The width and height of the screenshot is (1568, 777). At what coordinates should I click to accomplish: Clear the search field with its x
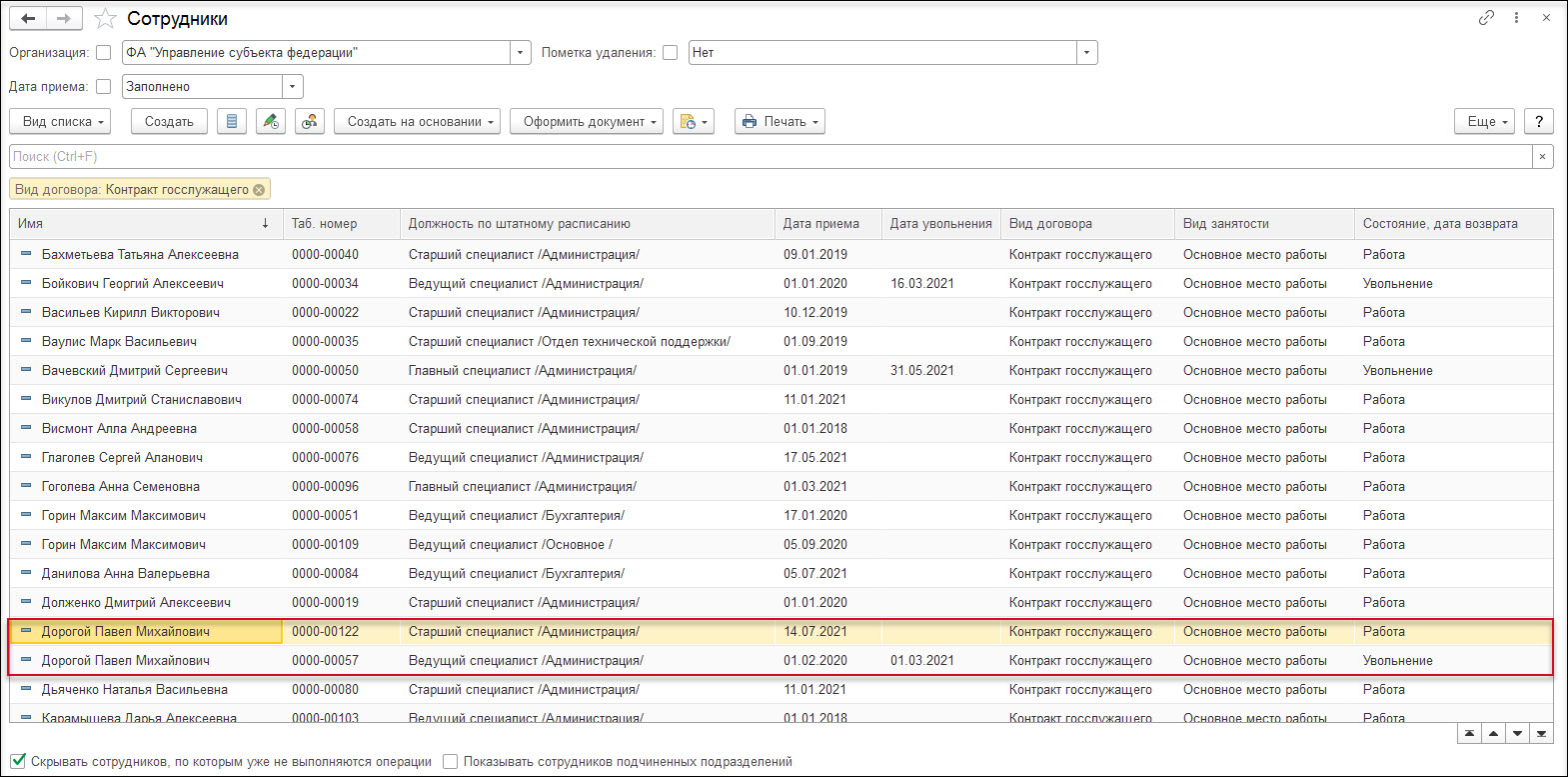point(1543,157)
